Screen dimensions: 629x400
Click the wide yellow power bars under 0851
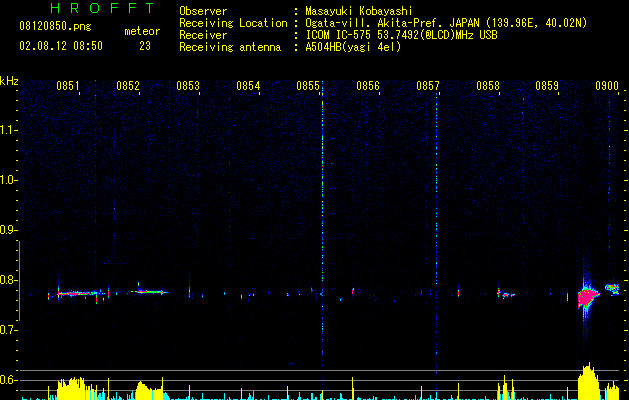point(72,389)
